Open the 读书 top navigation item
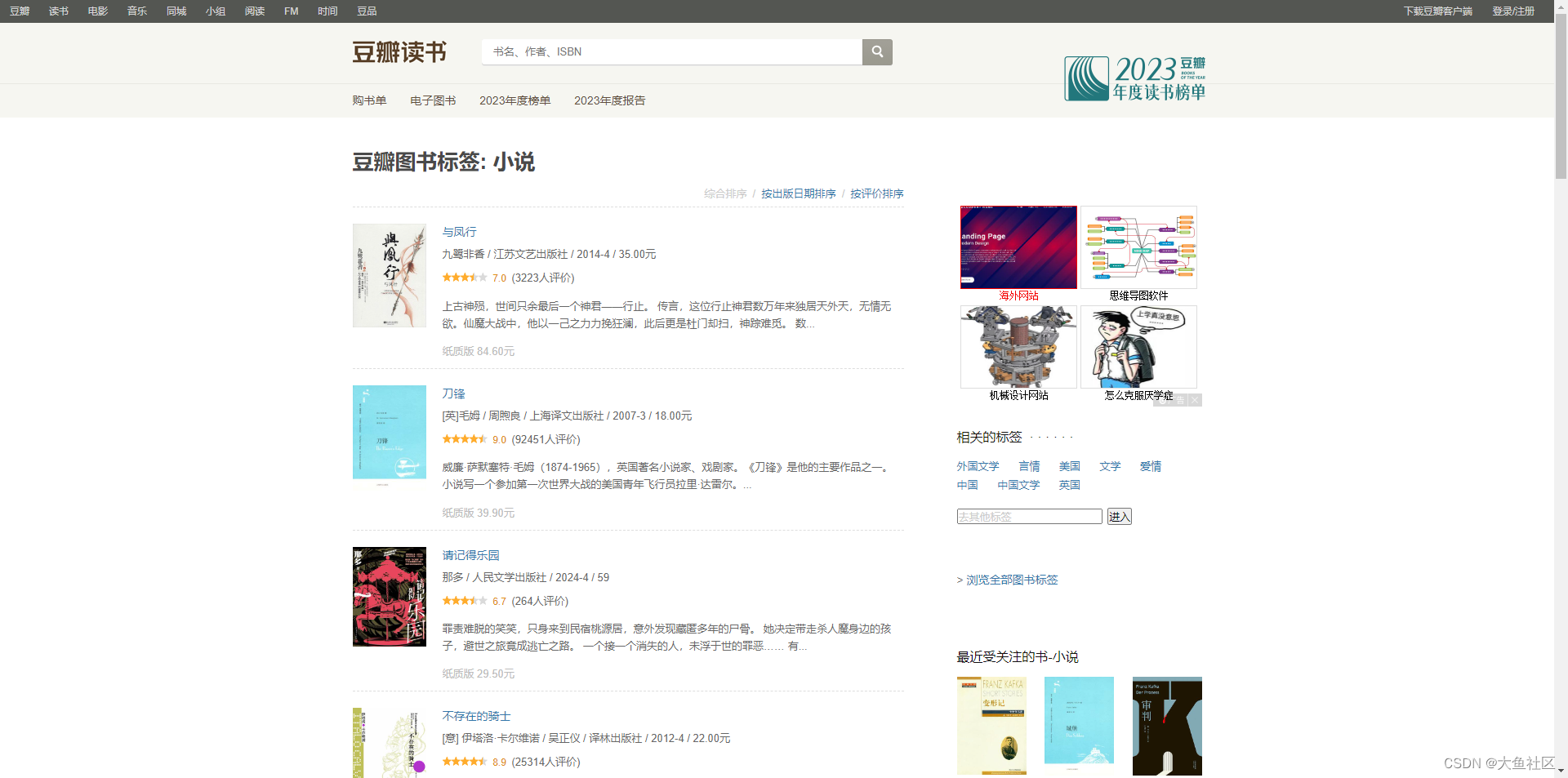Screen dimensions: 1568x778 pyautogui.click(x=59, y=11)
